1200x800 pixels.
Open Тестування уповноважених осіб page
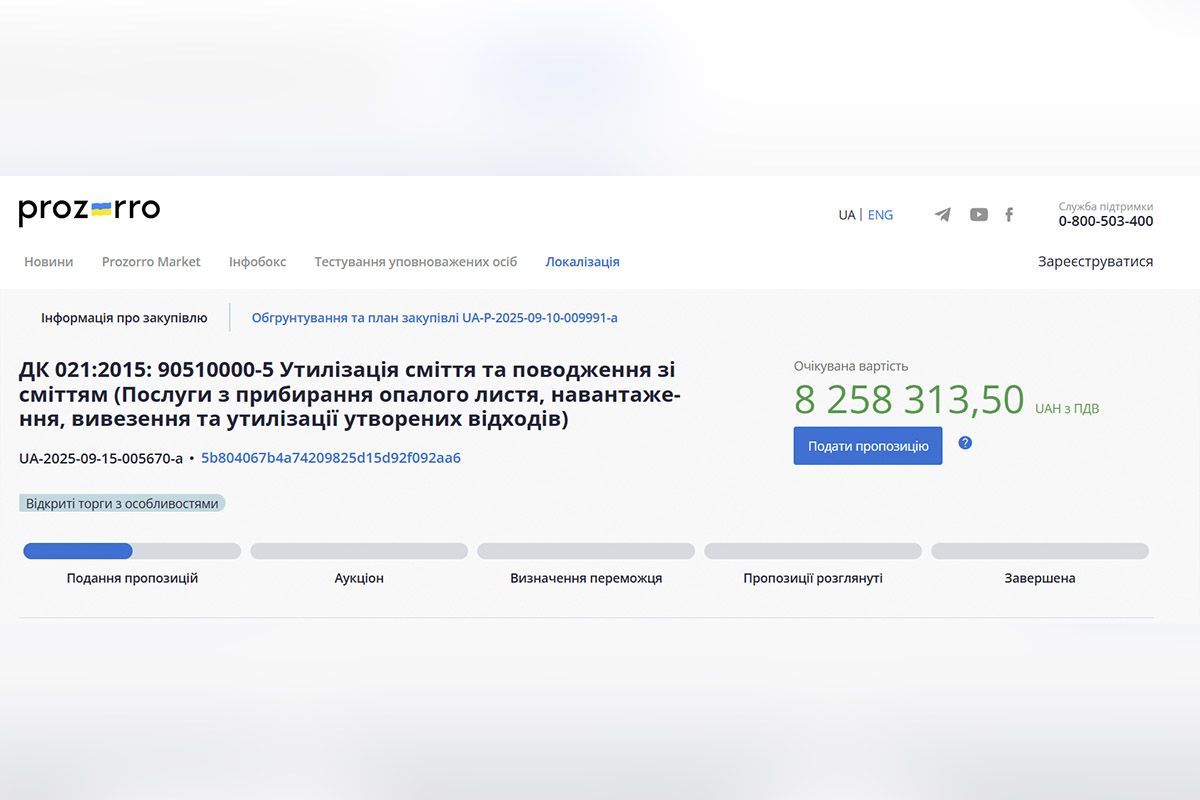click(416, 261)
